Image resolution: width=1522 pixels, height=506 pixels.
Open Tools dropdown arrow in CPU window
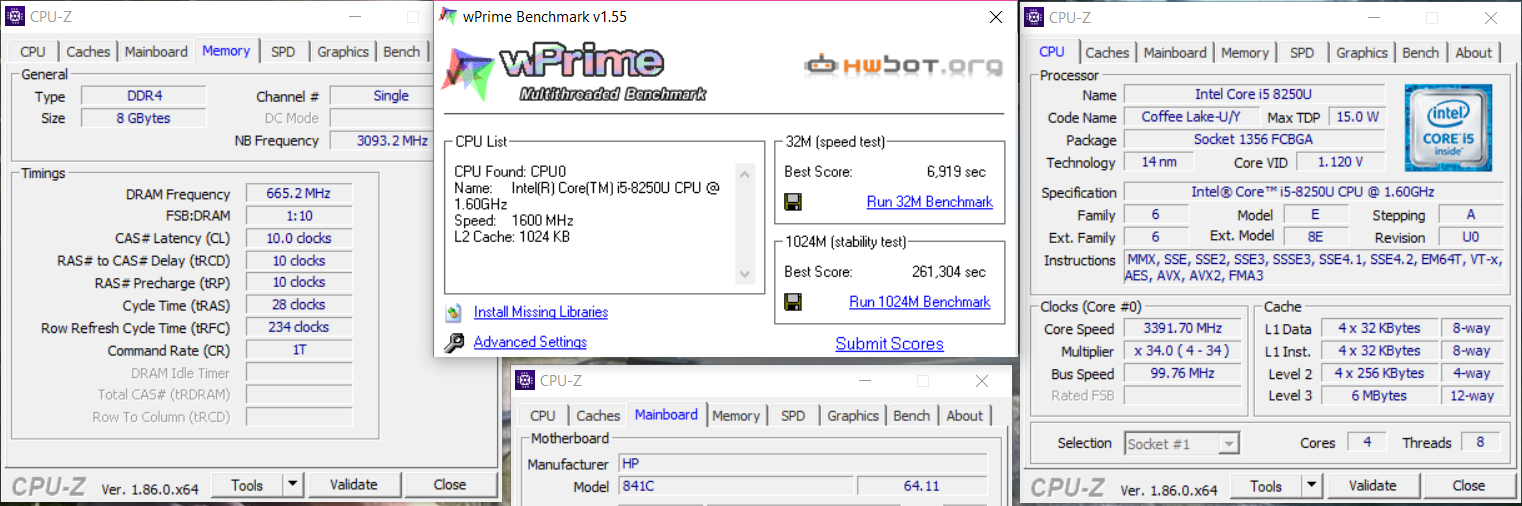(1311, 486)
